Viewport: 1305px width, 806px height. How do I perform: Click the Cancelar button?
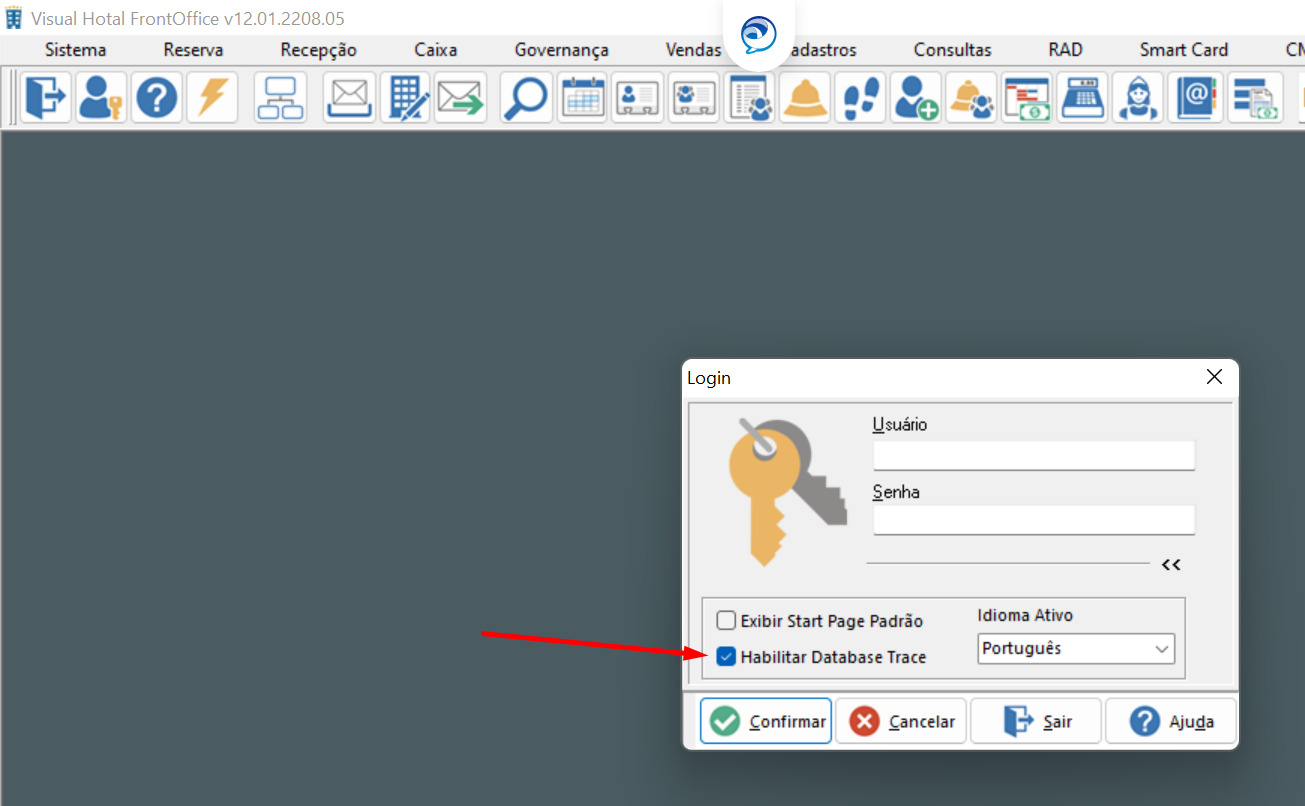coord(901,721)
